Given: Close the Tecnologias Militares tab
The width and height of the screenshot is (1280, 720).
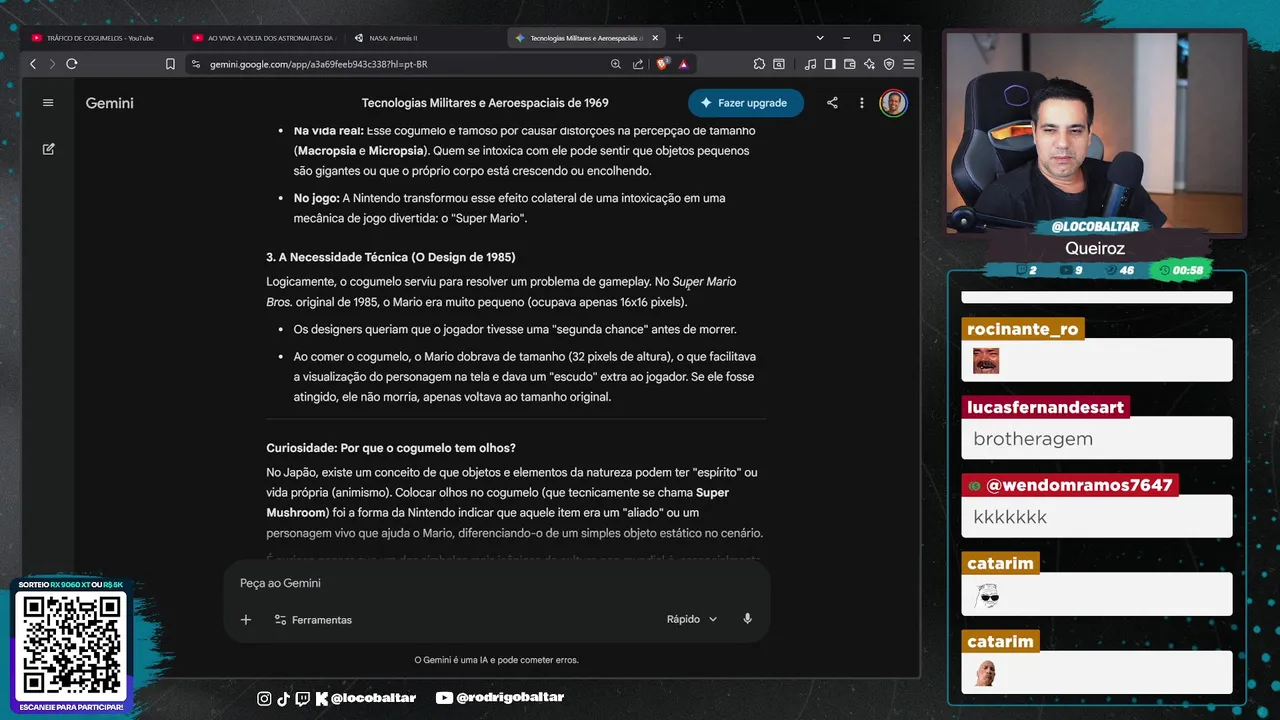Looking at the screenshot, I should click(x=655, y=38).
